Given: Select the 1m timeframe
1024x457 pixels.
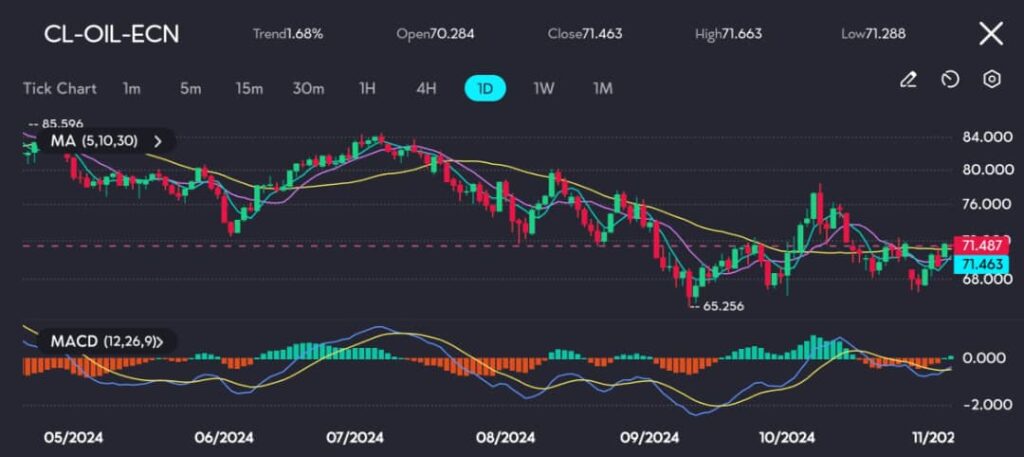Looking at the screenshot, I should [131, 88].
